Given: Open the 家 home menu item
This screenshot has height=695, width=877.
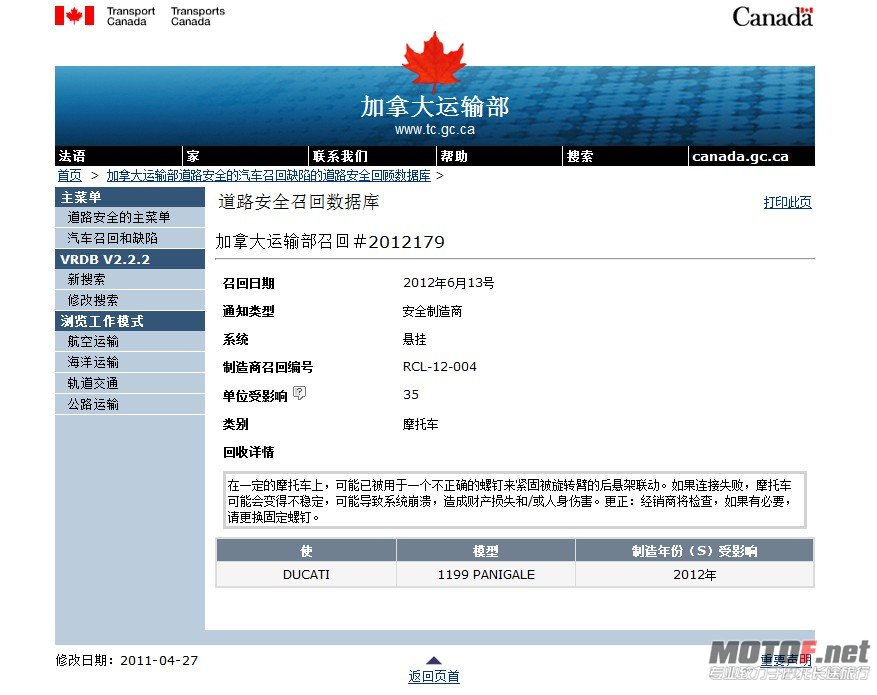Looking at the screenshot, I should (193, 156).
